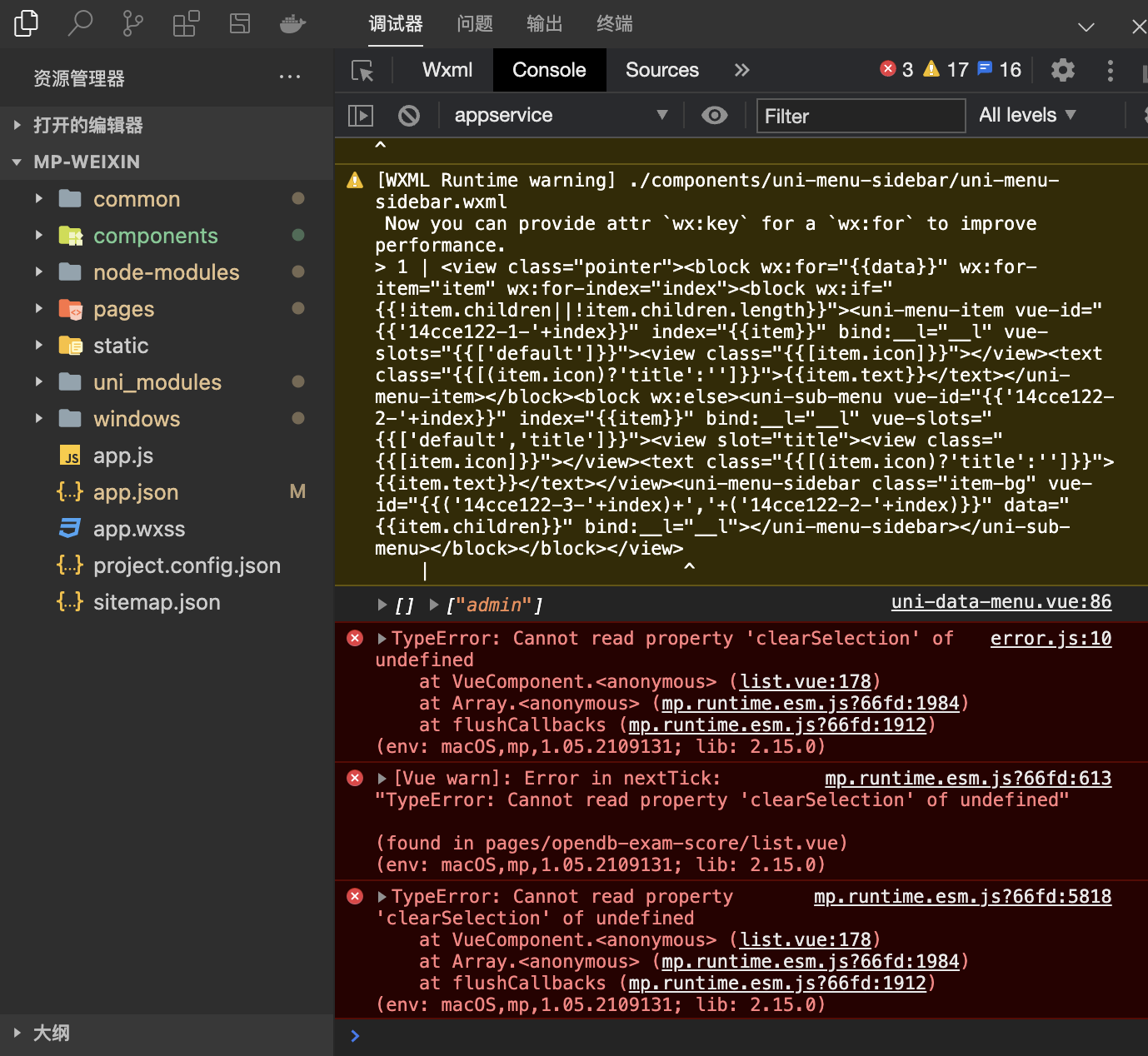Click the console Filter input field
Screen dimensions: 1148x1056
pyautogui.click(x=860, y=116)
